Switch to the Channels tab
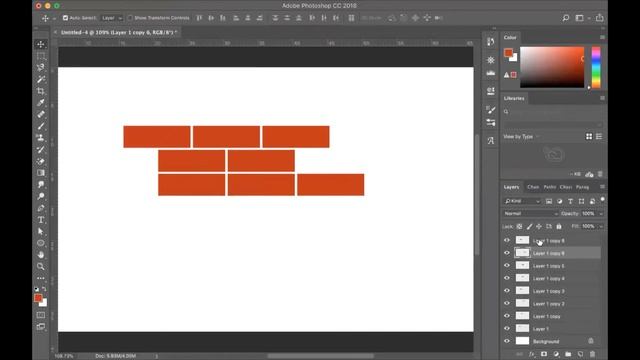 pos(533,187)
